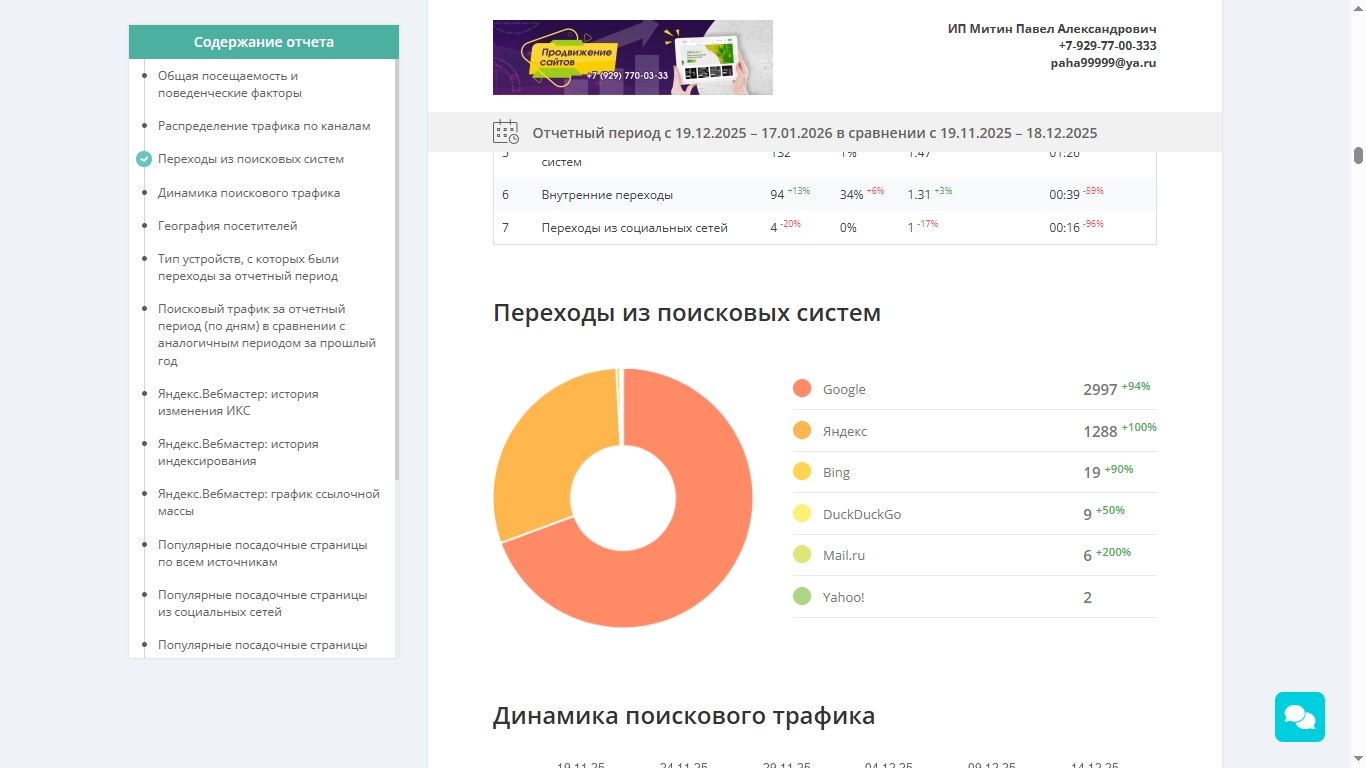The image size is (1366, 768).
Task: Go to Яндекс.Вебмастер: график ссылочной массы
Action: point(269,502)
